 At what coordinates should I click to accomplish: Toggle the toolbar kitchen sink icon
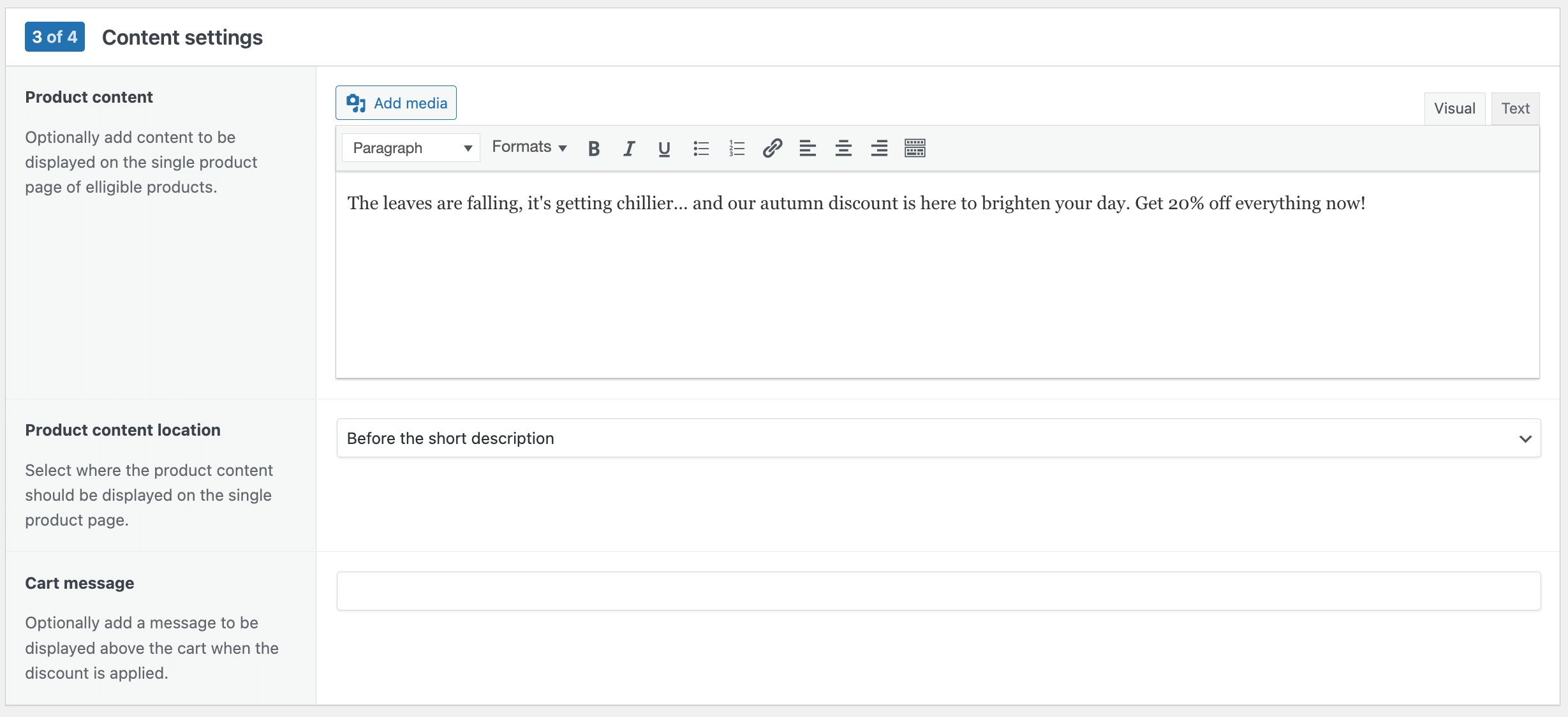915,148
